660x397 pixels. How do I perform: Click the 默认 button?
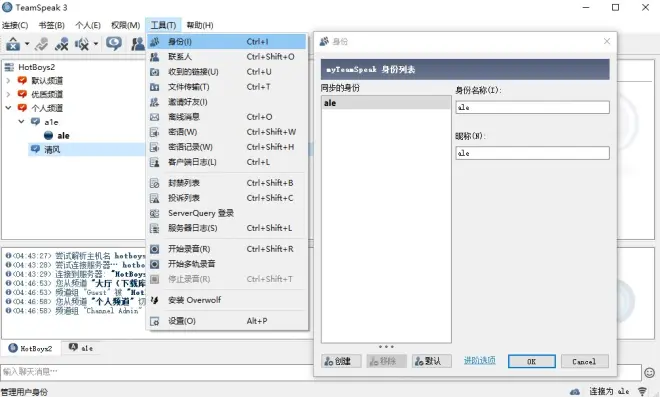tap(432, 361)
